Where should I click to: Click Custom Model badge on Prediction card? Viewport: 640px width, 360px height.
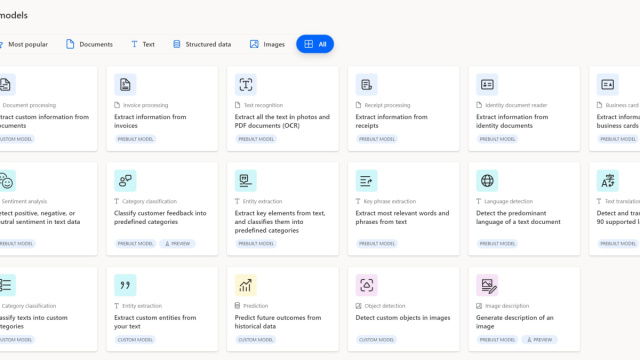coord(256,340)
